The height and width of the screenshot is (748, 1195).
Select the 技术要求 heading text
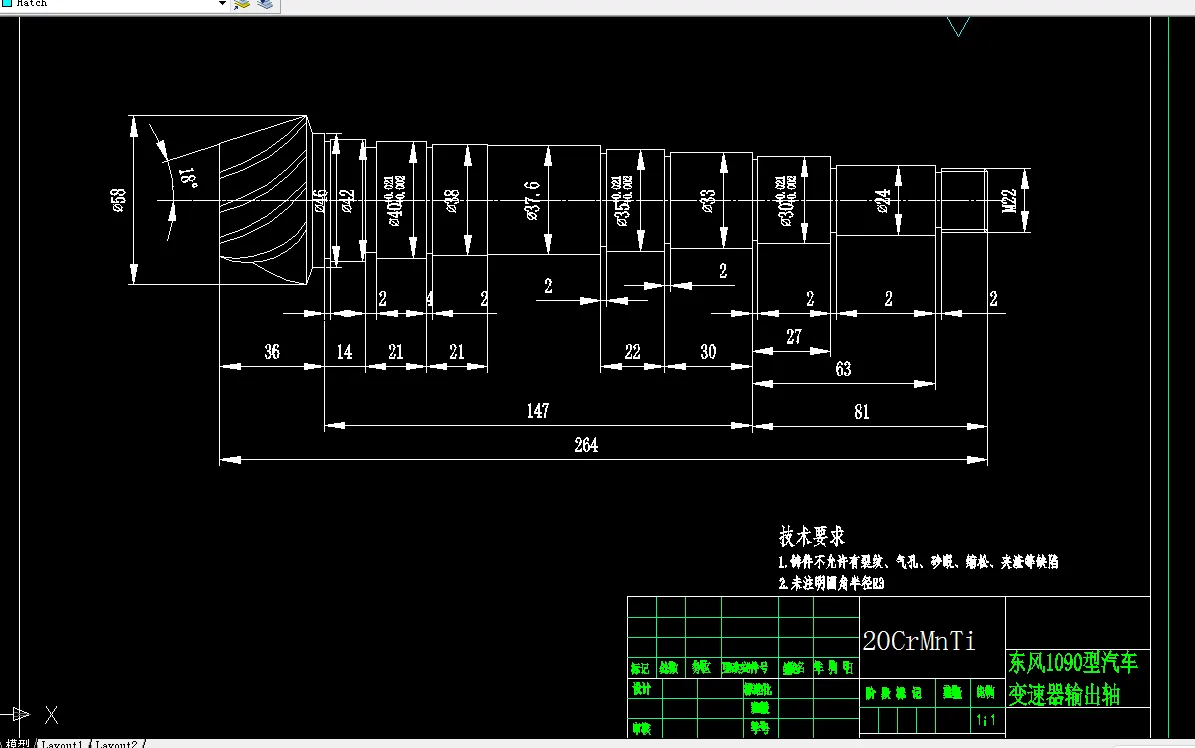[812, 536]
